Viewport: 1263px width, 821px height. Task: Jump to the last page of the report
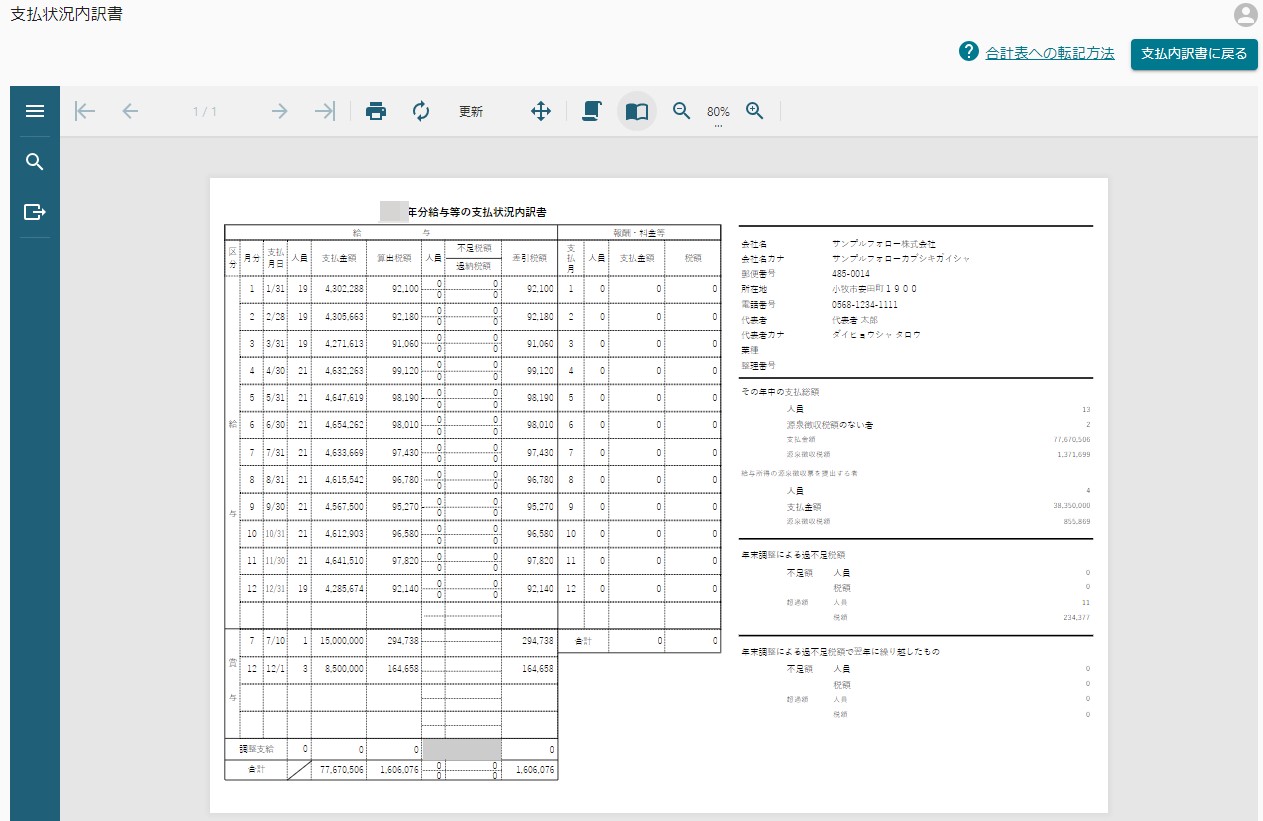325,111
